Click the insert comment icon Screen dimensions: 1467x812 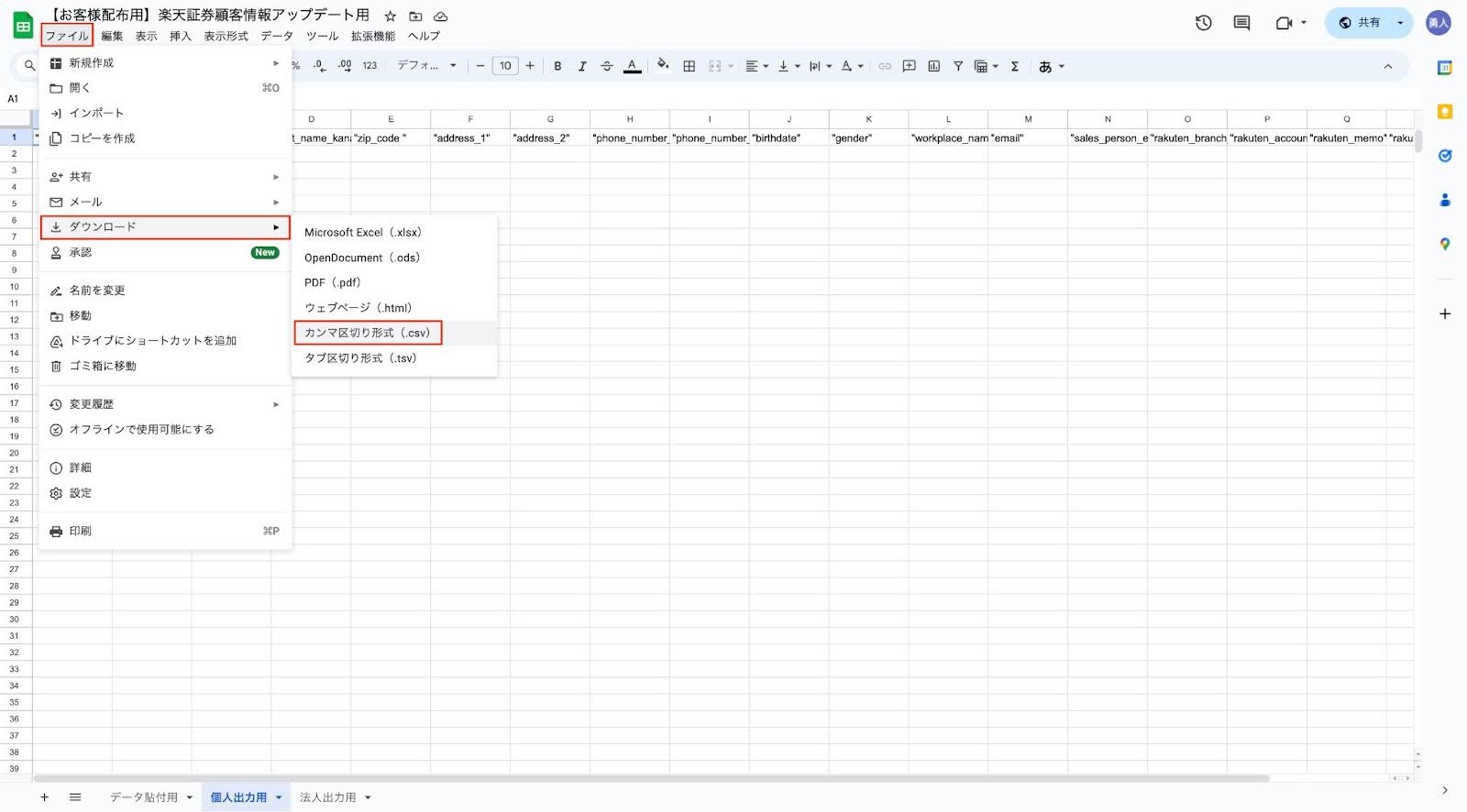(910, 66)
